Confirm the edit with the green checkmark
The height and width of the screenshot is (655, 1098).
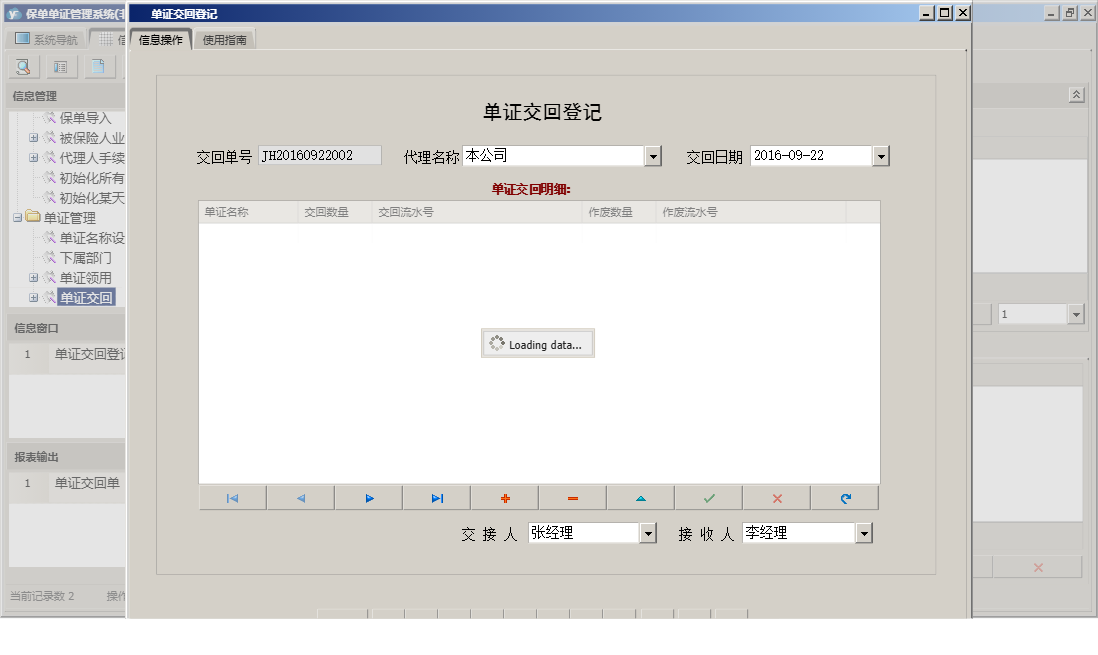click(709, 498)
